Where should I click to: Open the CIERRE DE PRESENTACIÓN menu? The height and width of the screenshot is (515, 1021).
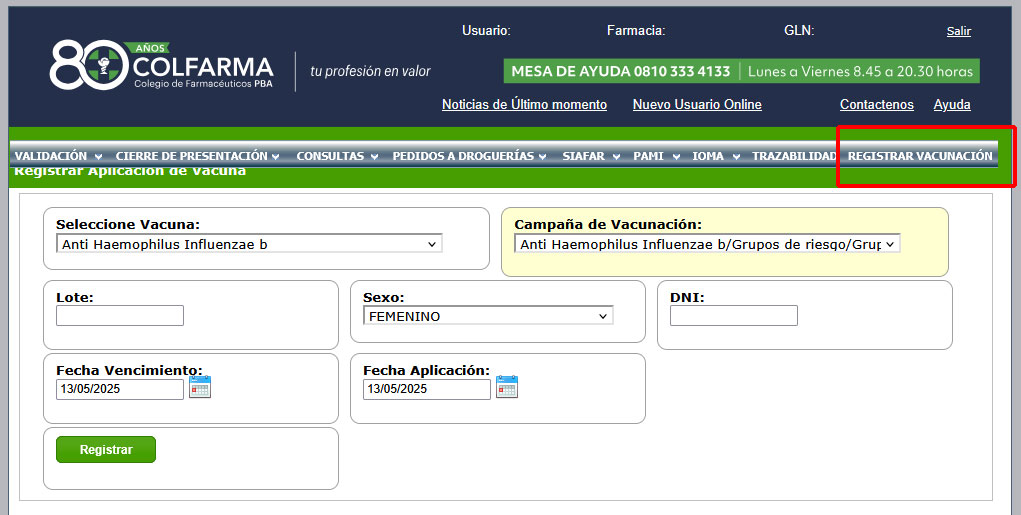197,156
